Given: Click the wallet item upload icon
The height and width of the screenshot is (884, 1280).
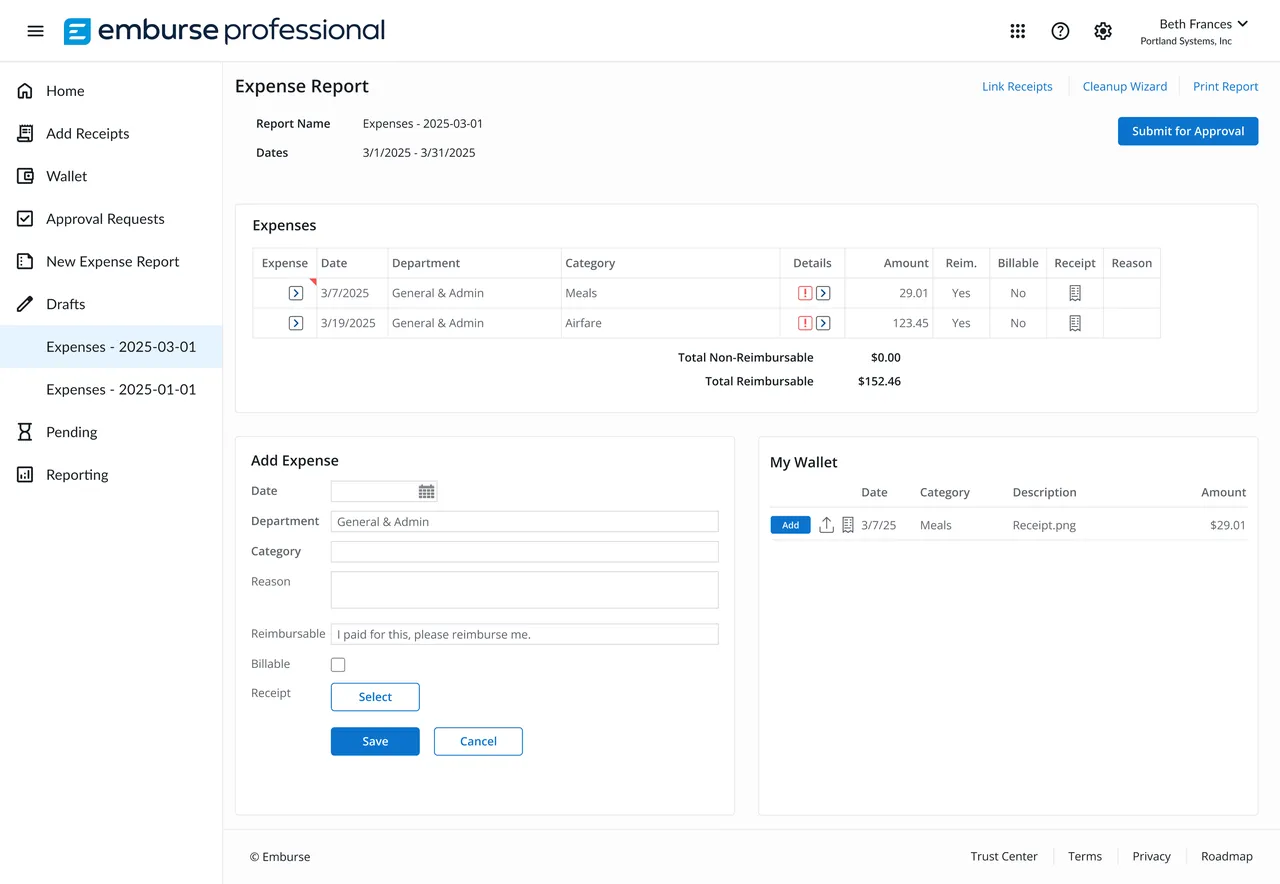Looking at the screenshot, I should 826,525.
